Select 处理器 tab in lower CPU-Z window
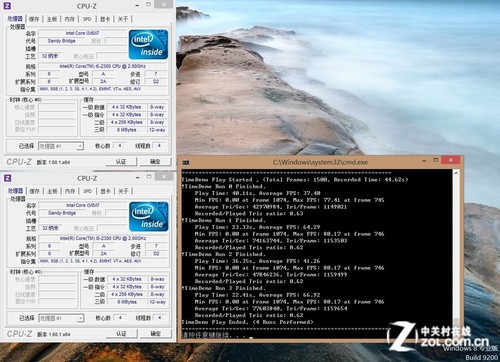 point(15,191)
